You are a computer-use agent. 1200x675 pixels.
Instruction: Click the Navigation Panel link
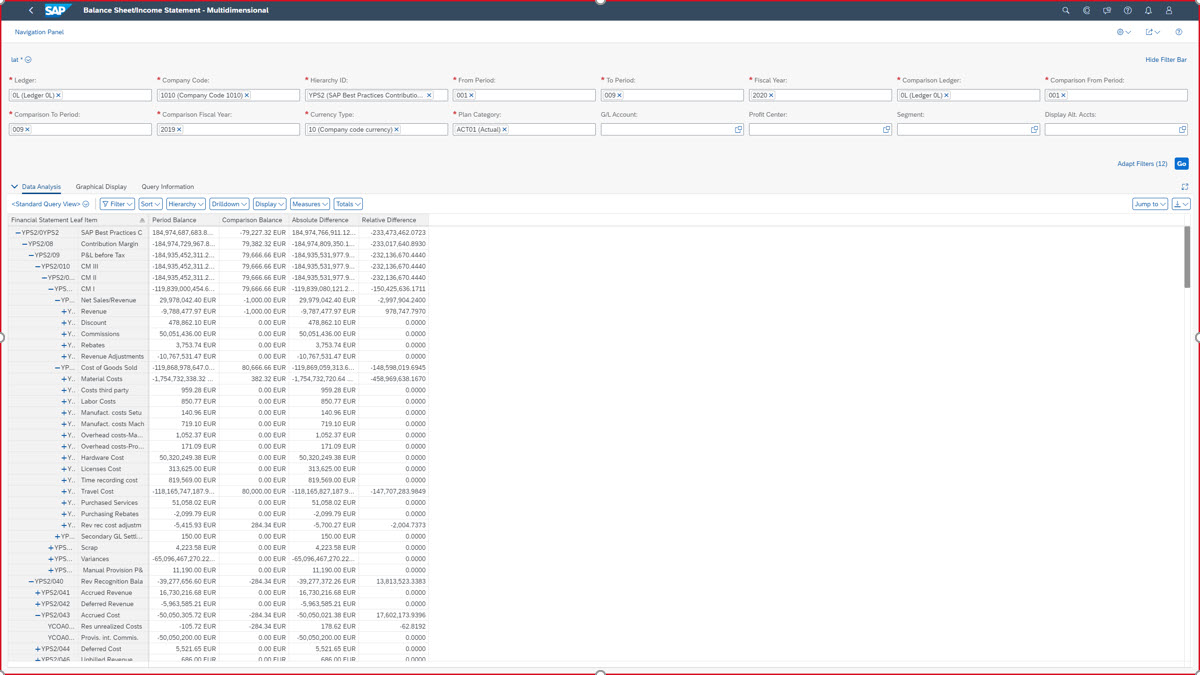[39, 32]
